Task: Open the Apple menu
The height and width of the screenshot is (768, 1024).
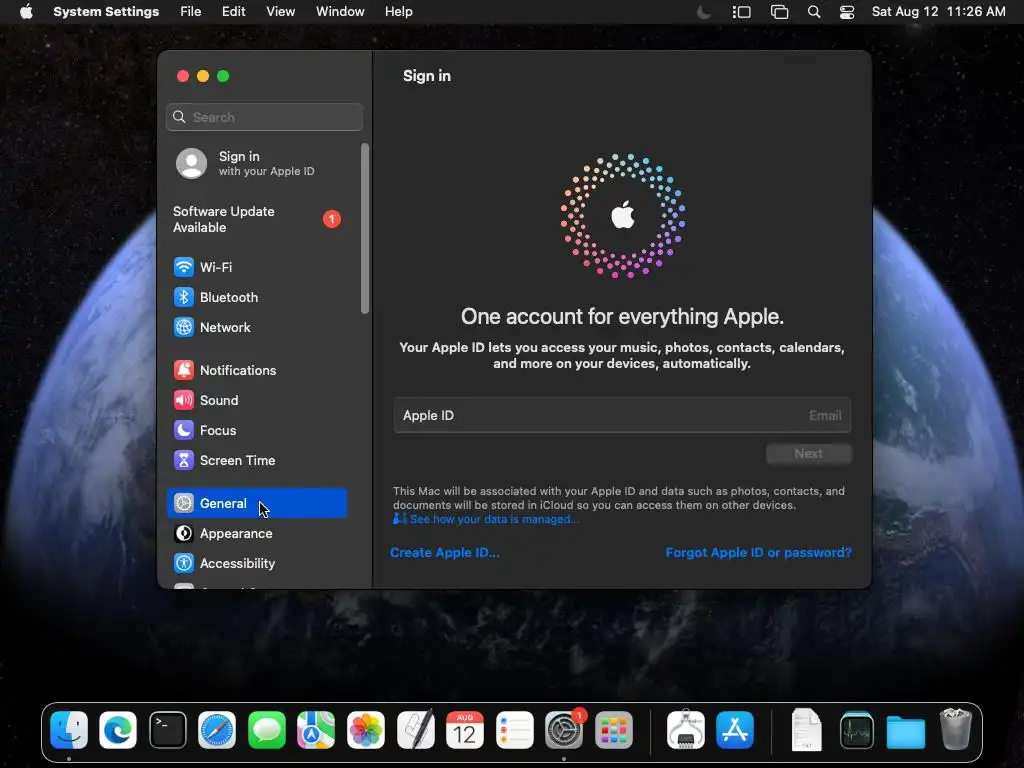Action: 26,12
